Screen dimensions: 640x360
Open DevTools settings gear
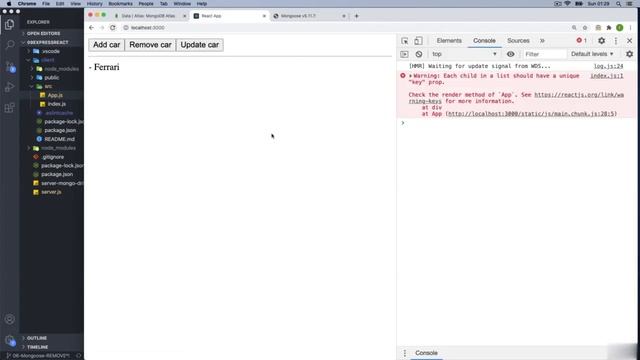pos(601,41)
